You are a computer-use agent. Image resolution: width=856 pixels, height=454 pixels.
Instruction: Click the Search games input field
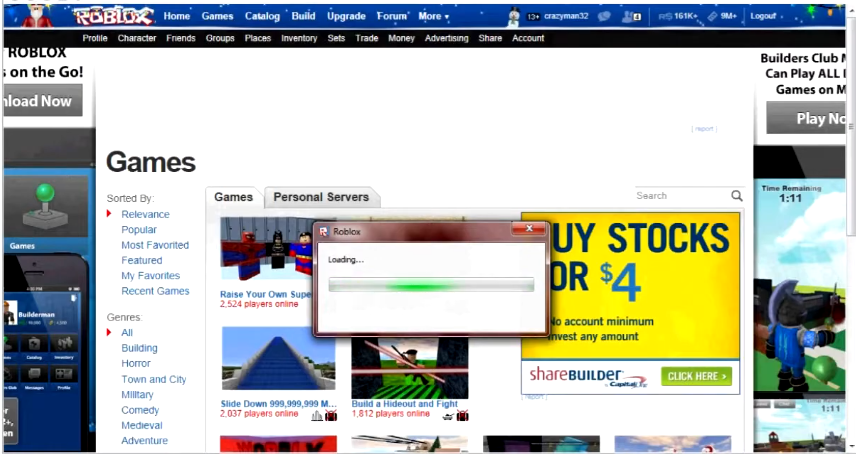coord(680,196)
